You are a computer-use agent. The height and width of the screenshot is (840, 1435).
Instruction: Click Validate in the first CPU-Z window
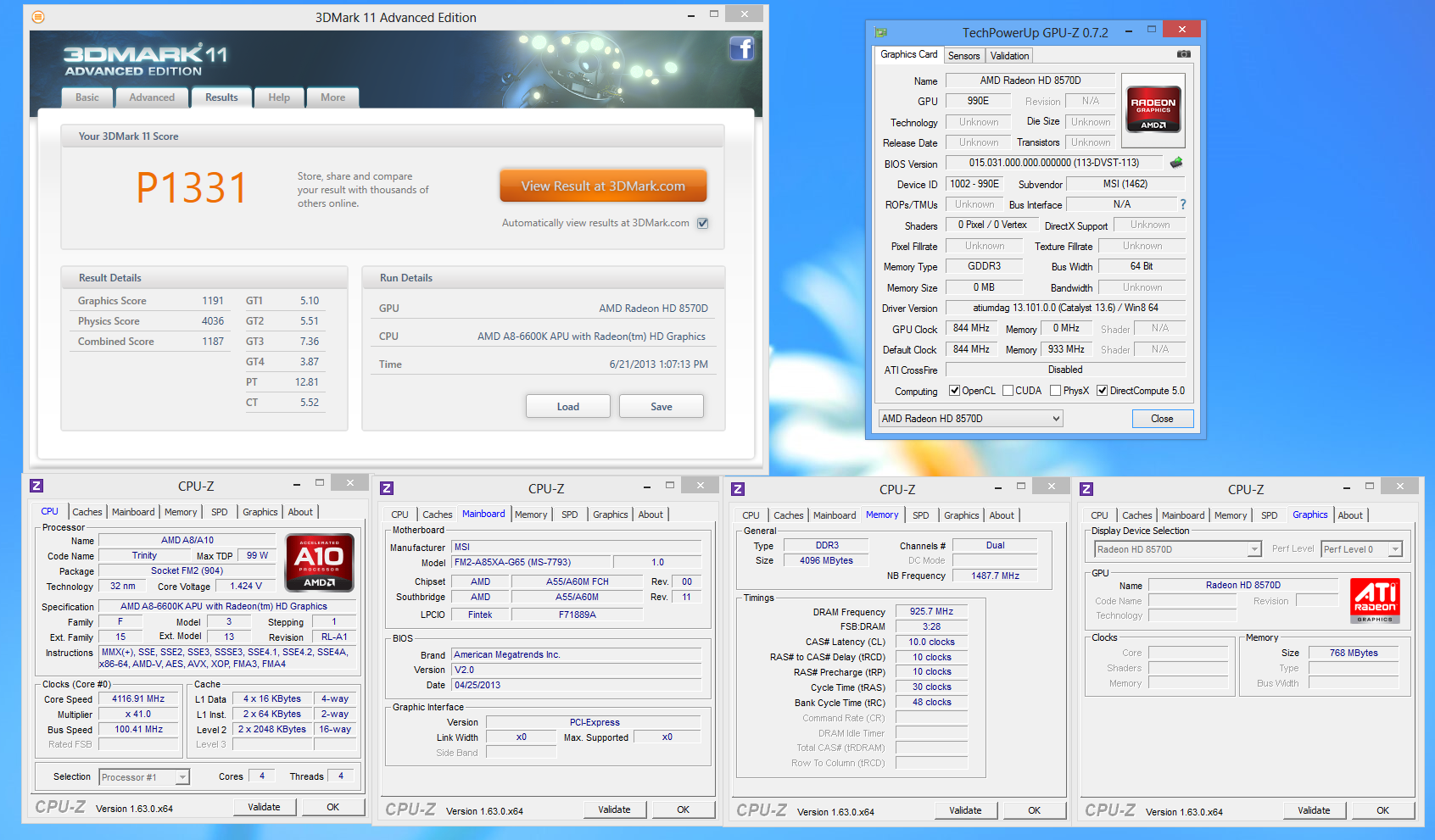coord(264,807)
